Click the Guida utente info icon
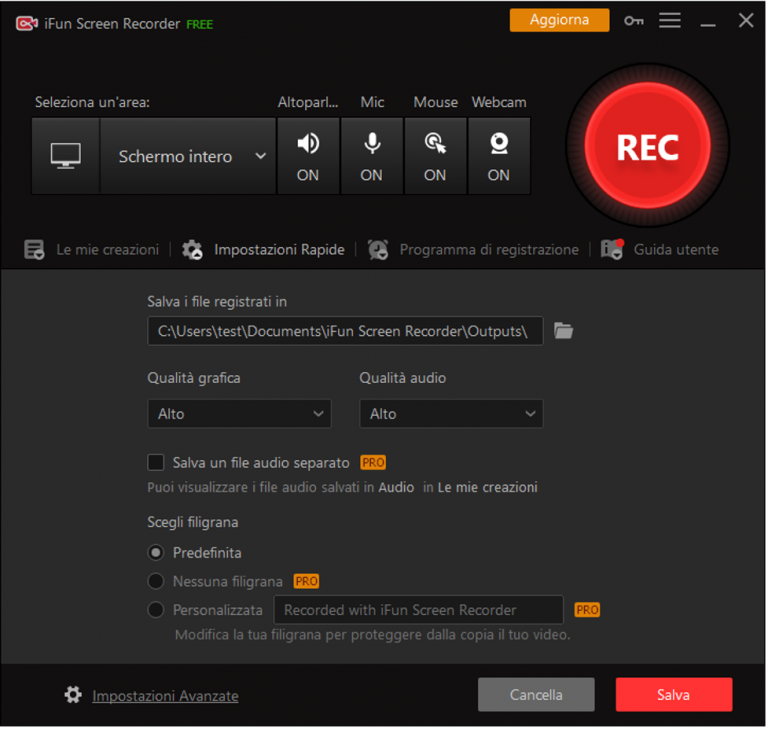 coord(612,249)
